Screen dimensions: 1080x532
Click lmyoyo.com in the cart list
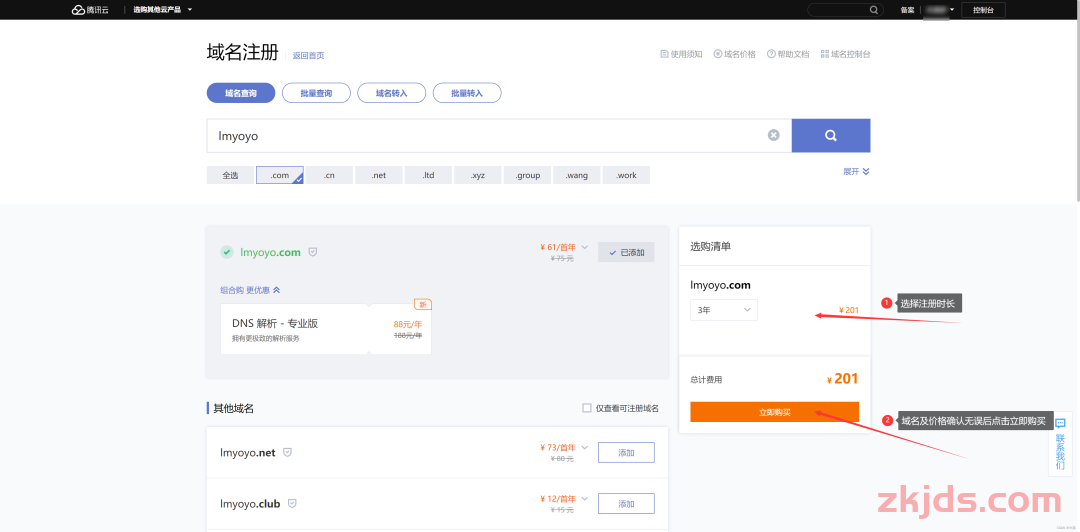tap(720, 285)
